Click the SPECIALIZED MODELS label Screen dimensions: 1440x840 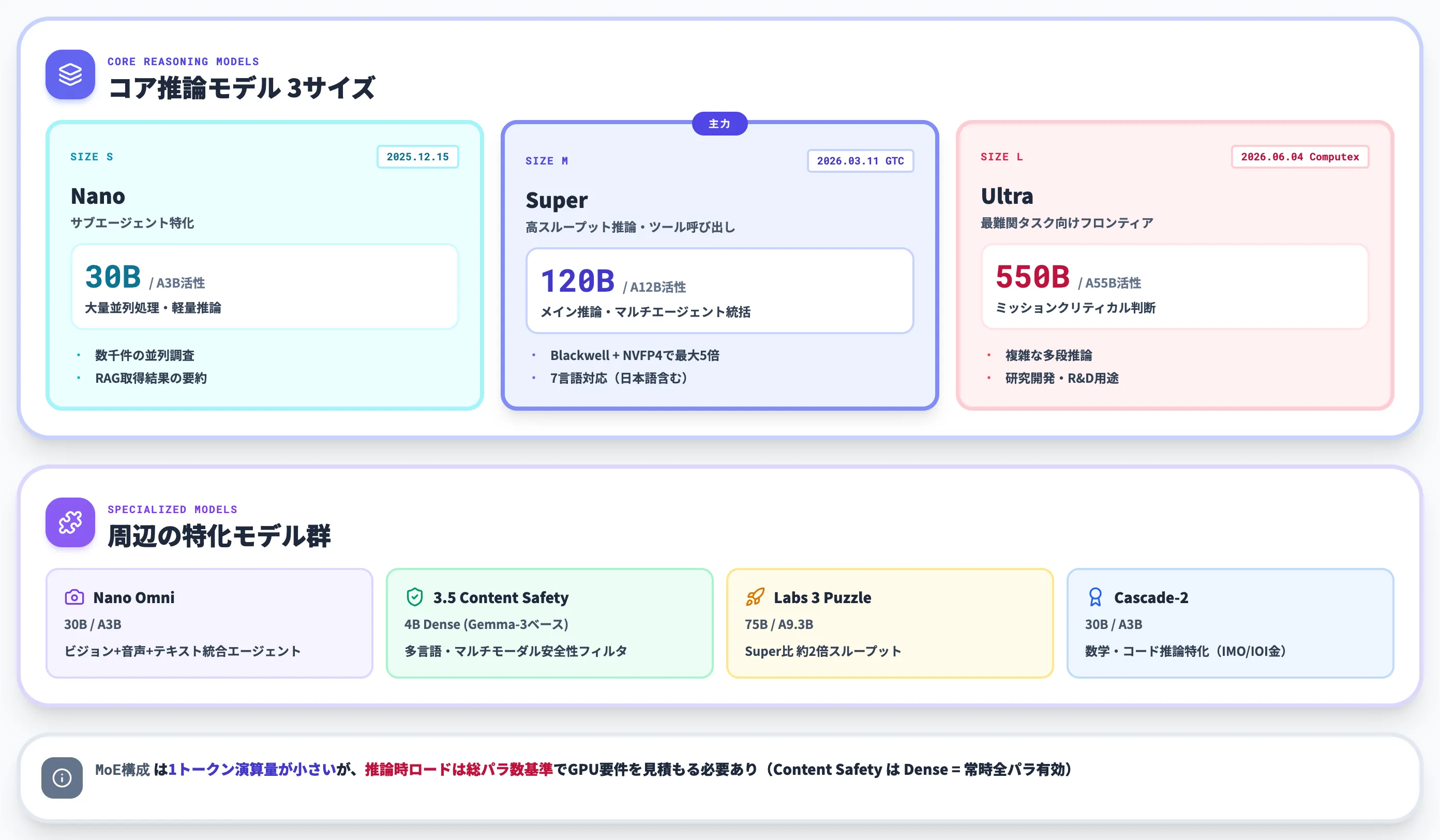coord(173,509)
